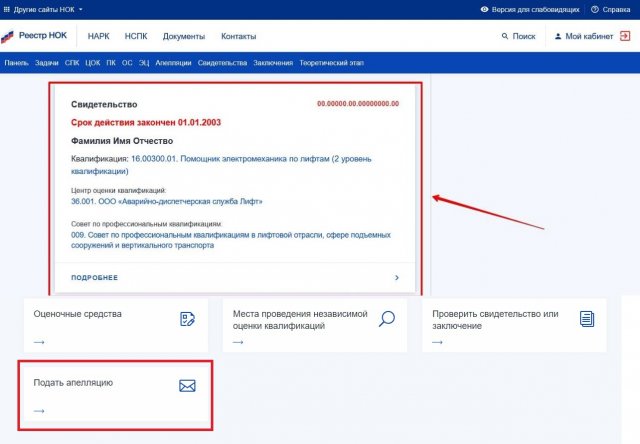Click the Справка question mark icon

coord(595,9)
